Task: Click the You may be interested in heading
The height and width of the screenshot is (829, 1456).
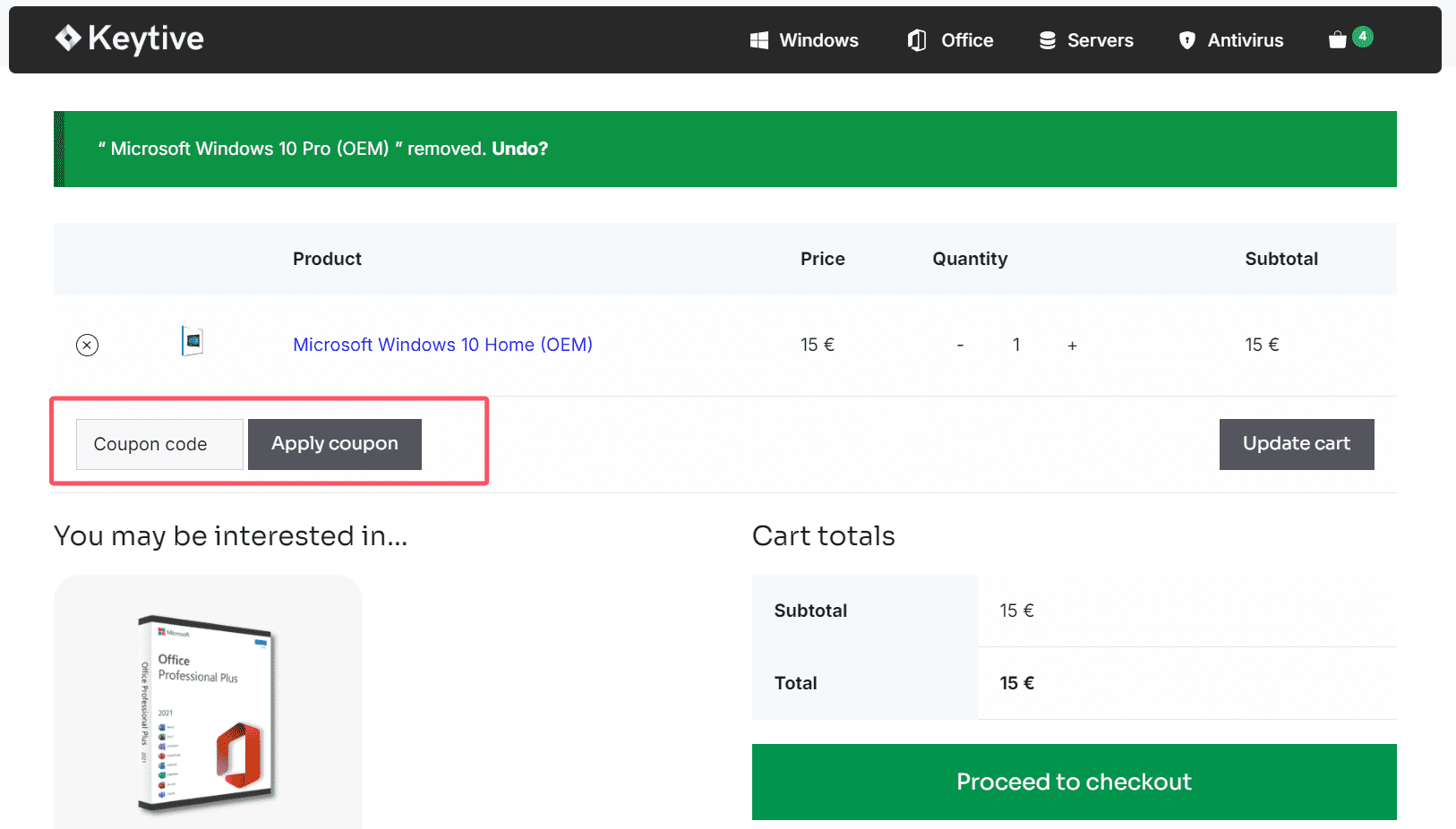Action: click(231, 535)
